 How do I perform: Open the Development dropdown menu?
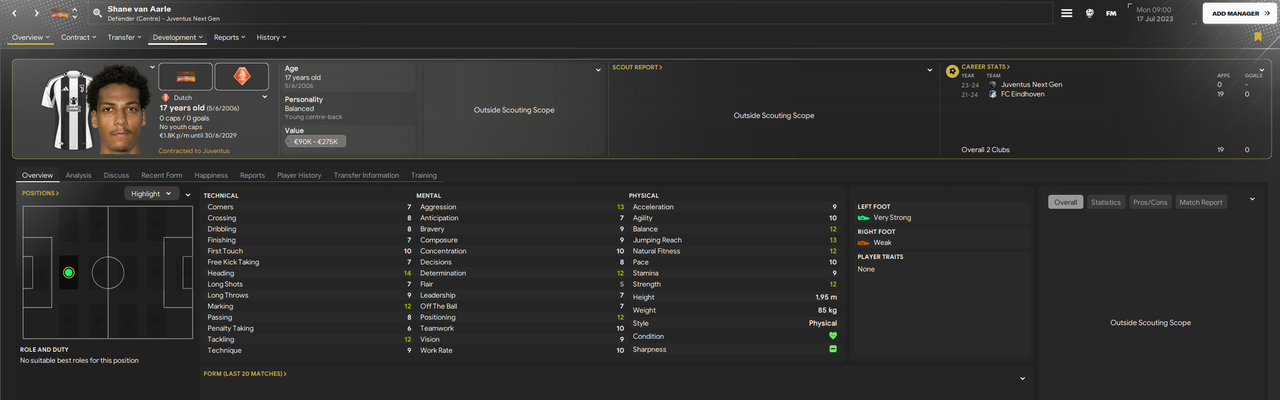coord(178,37)
